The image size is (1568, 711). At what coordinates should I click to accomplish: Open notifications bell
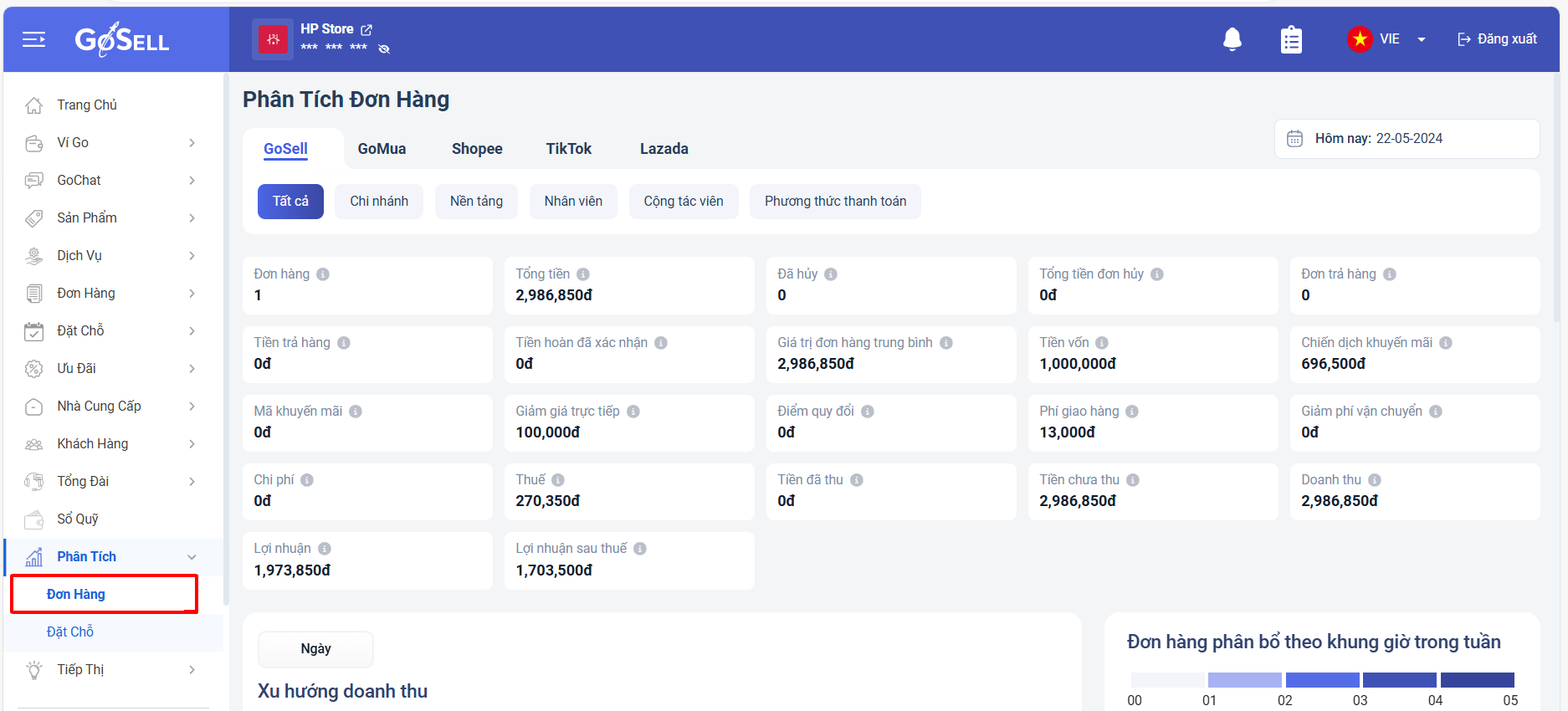point(1232,38)
